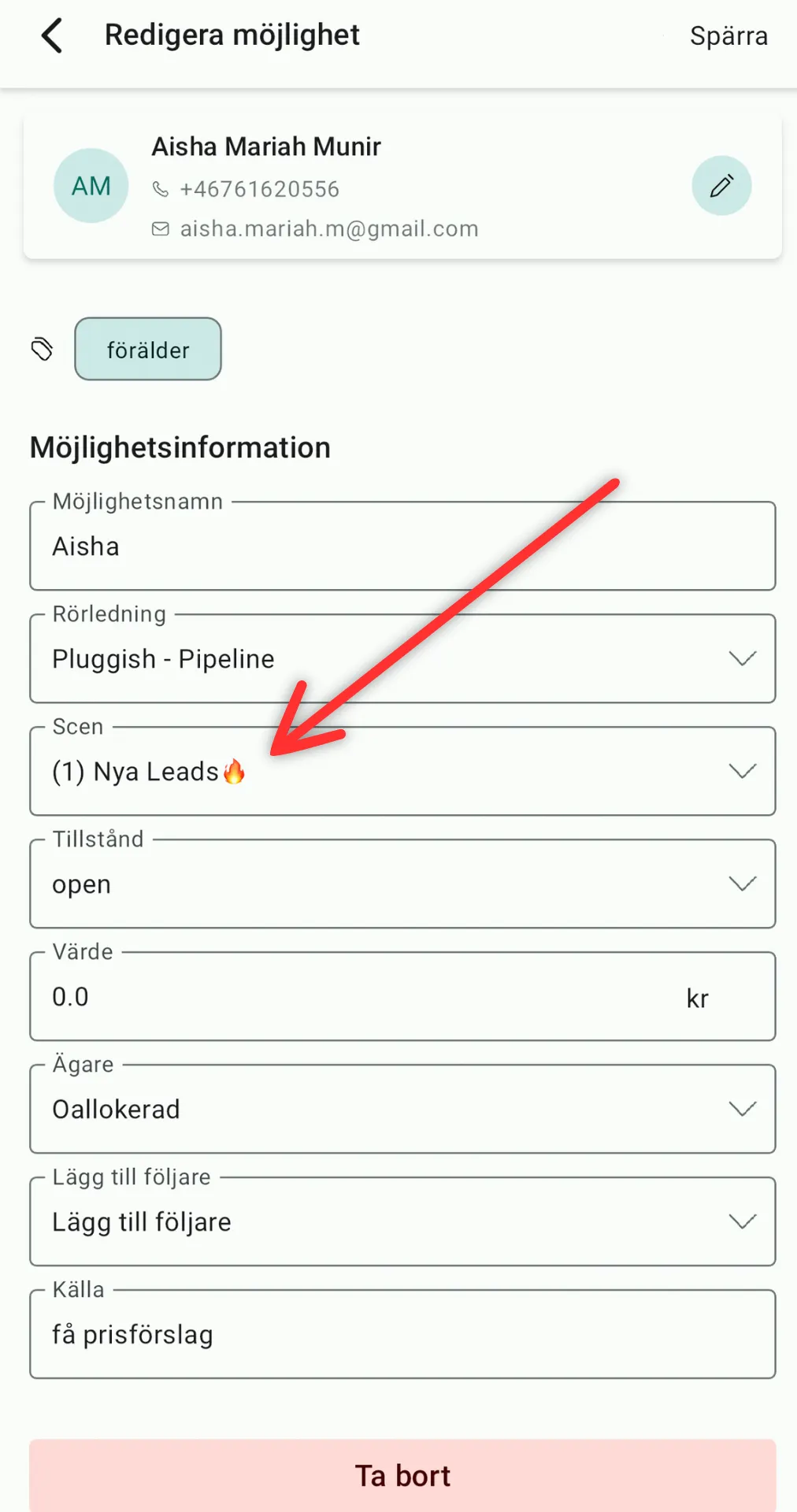Tap the tag icon

[42, 349]
